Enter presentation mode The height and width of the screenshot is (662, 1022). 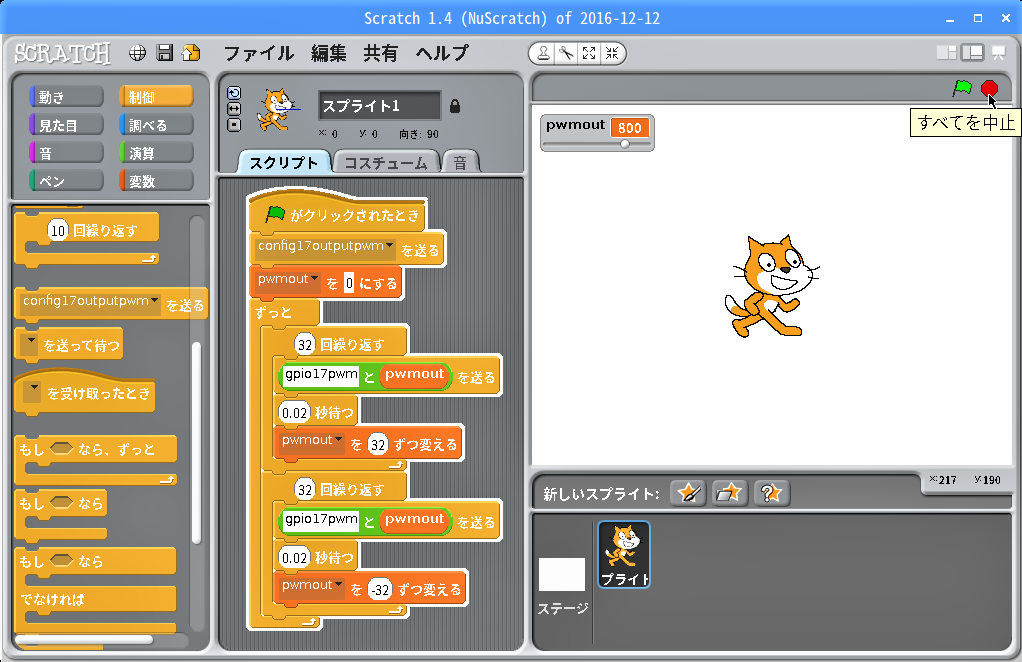pyautogui.click(x=999, y=53)
